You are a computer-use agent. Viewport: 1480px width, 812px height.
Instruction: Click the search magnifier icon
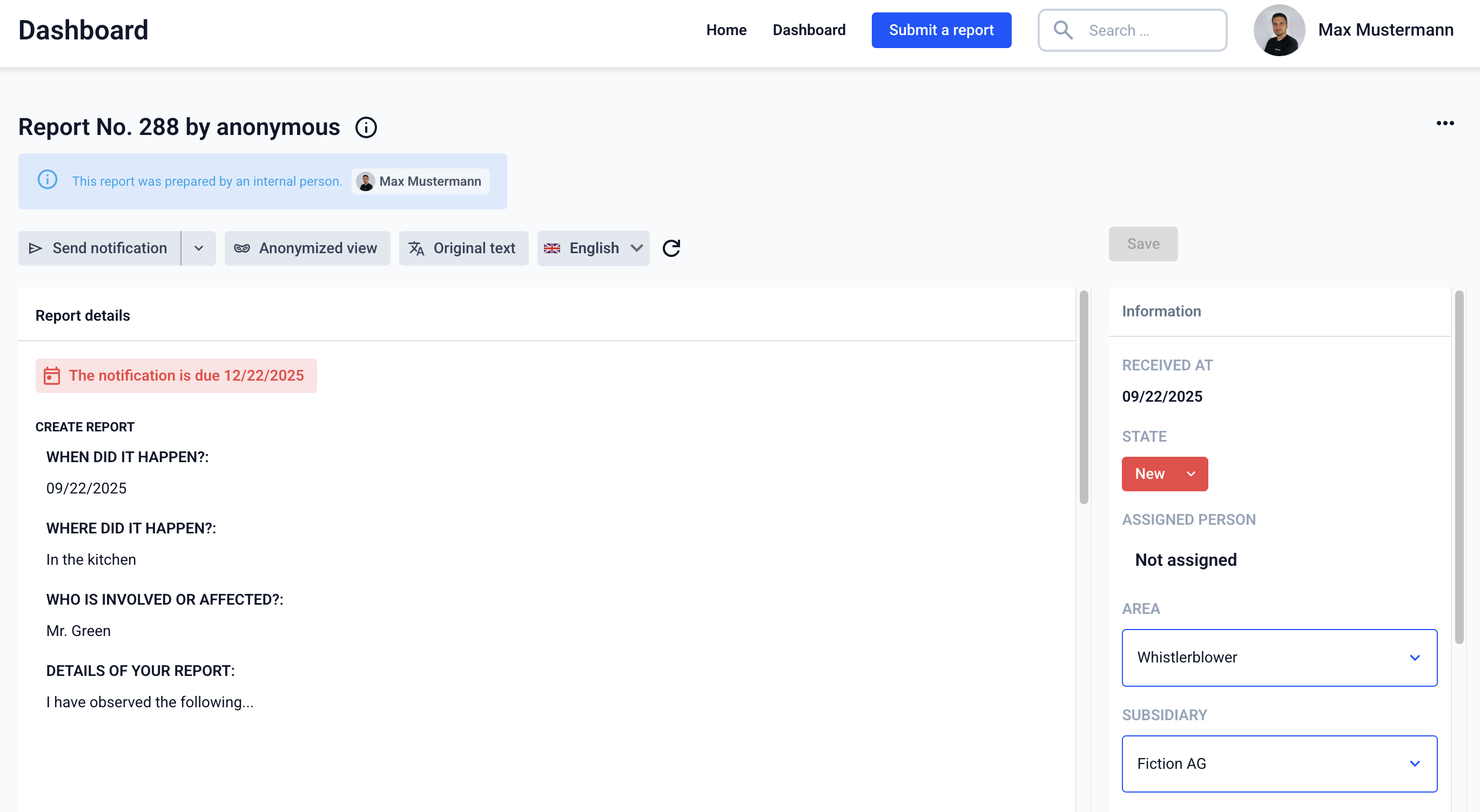point(1063,30)
